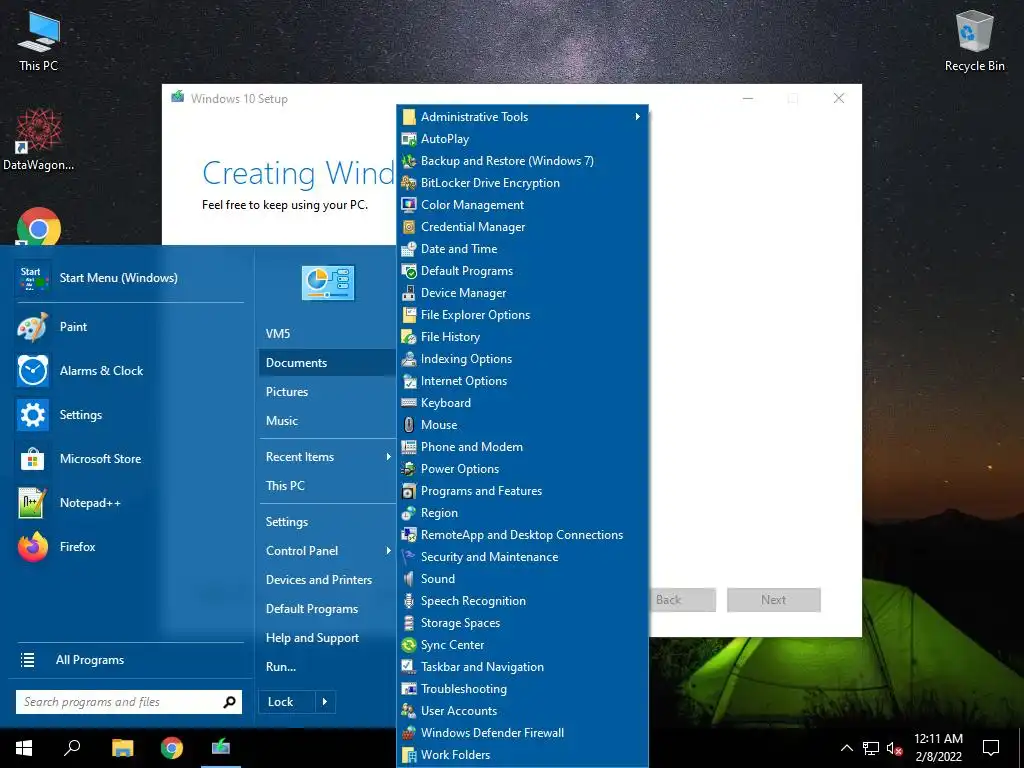This screenshot has height=768, width=1024.
Task: Open Troubleshooting
Action: tap(522, 689)
